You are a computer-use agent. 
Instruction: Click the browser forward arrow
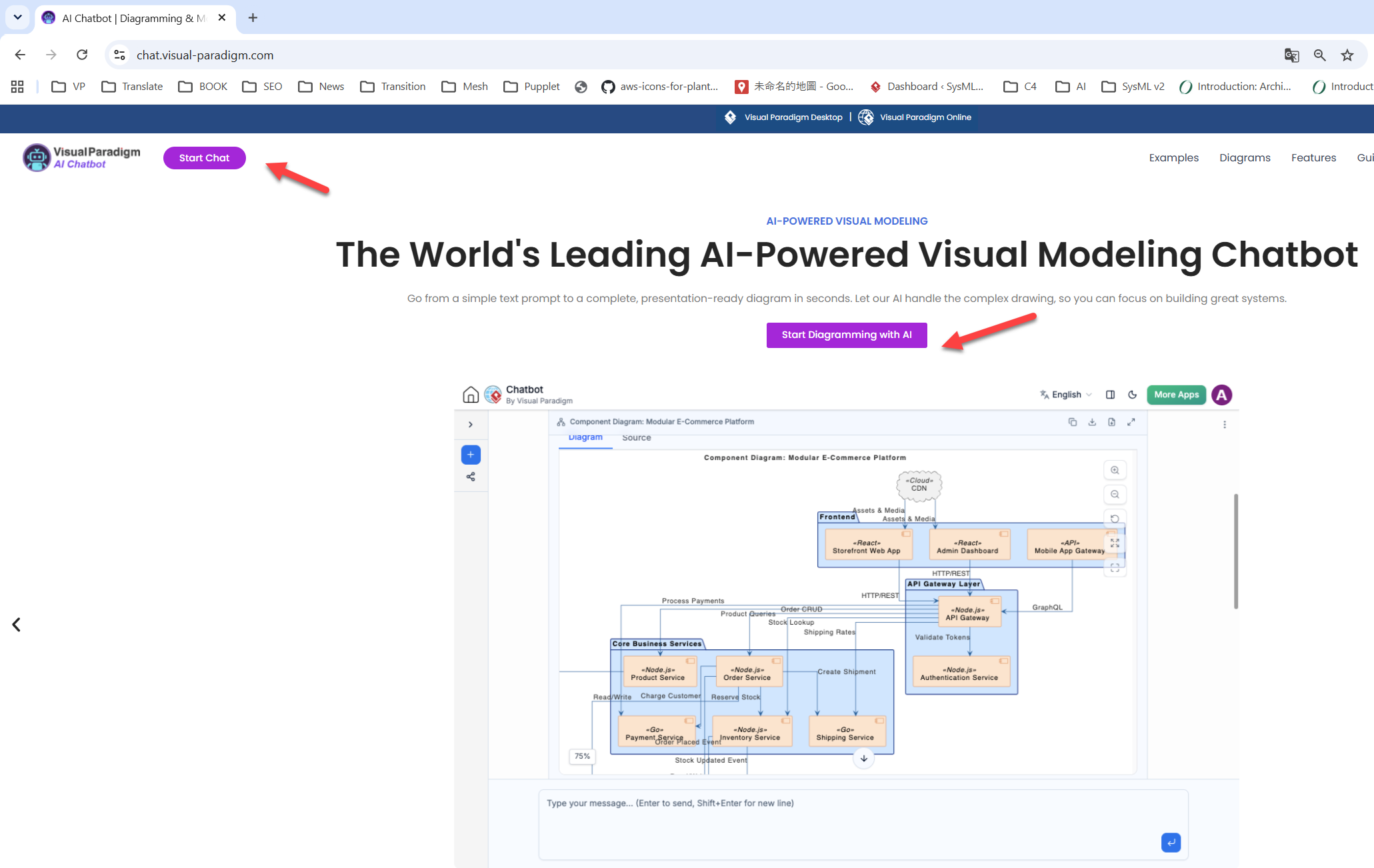(51, 55)
